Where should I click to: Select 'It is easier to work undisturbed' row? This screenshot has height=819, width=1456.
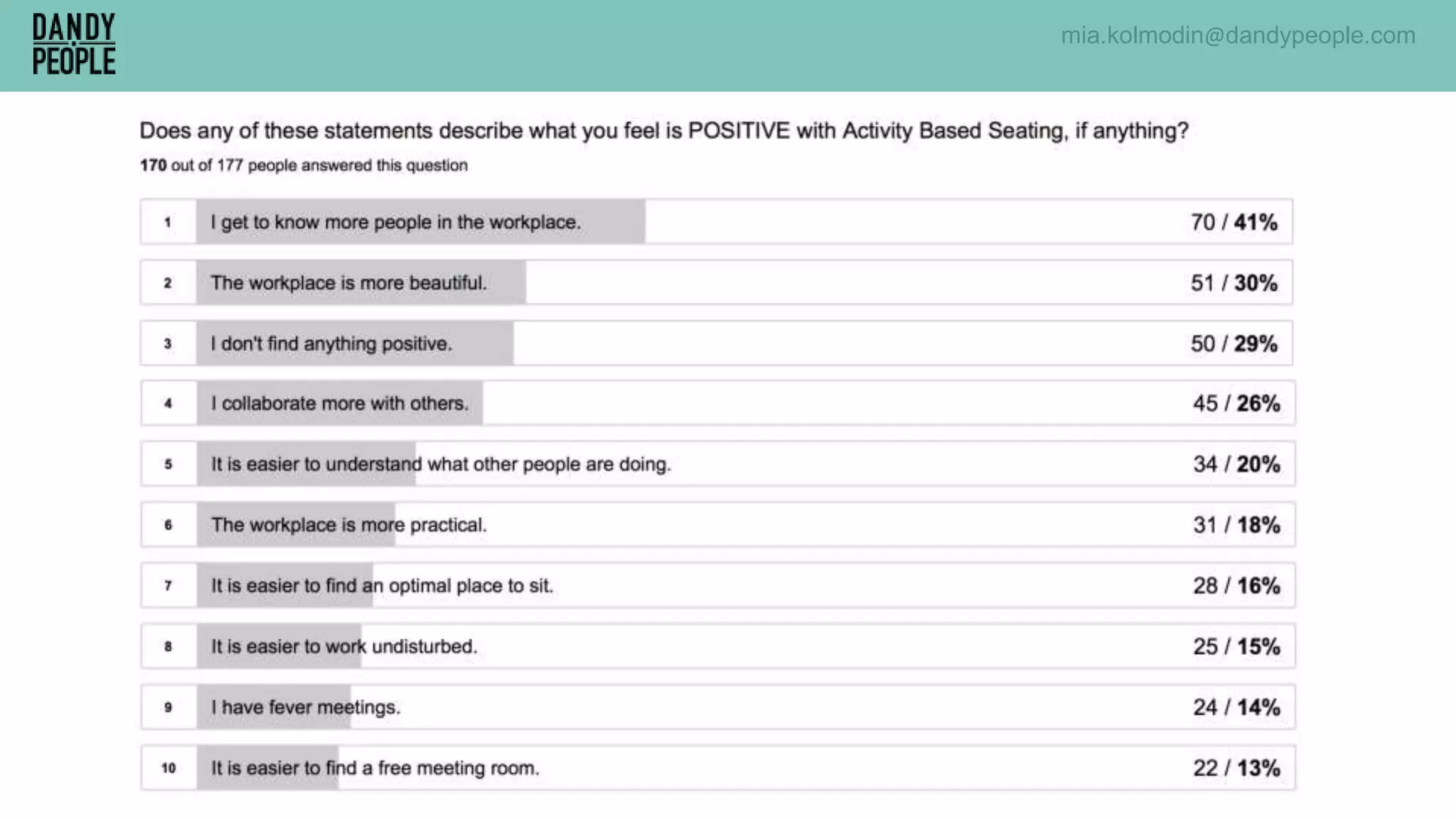[x=344, y=647]
